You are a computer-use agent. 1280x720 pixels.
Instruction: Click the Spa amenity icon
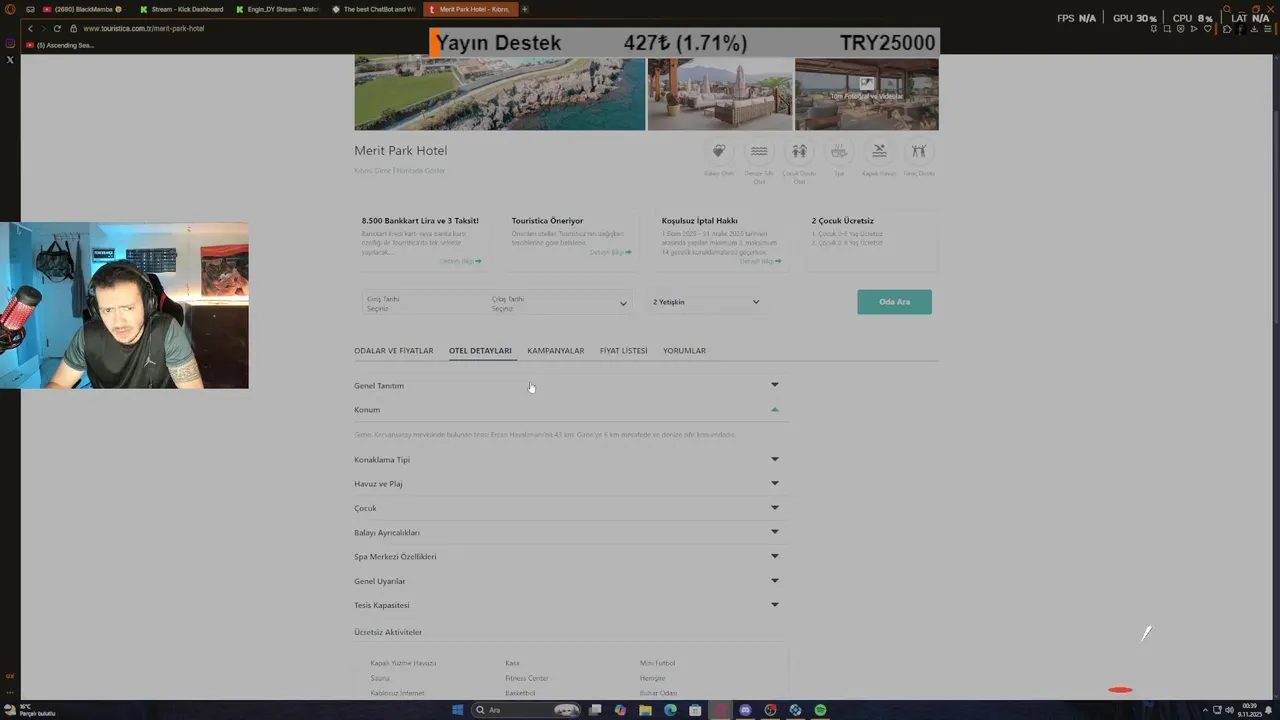tap(839, 151)
